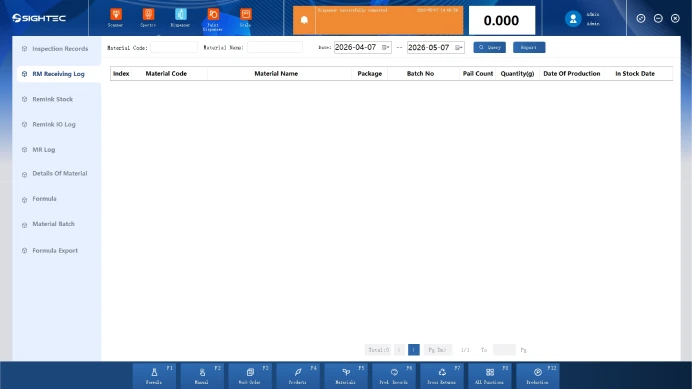692x389 pixels.
Task: Expand the start date picker 2026-04-07
Action: [x=386, y=47]
